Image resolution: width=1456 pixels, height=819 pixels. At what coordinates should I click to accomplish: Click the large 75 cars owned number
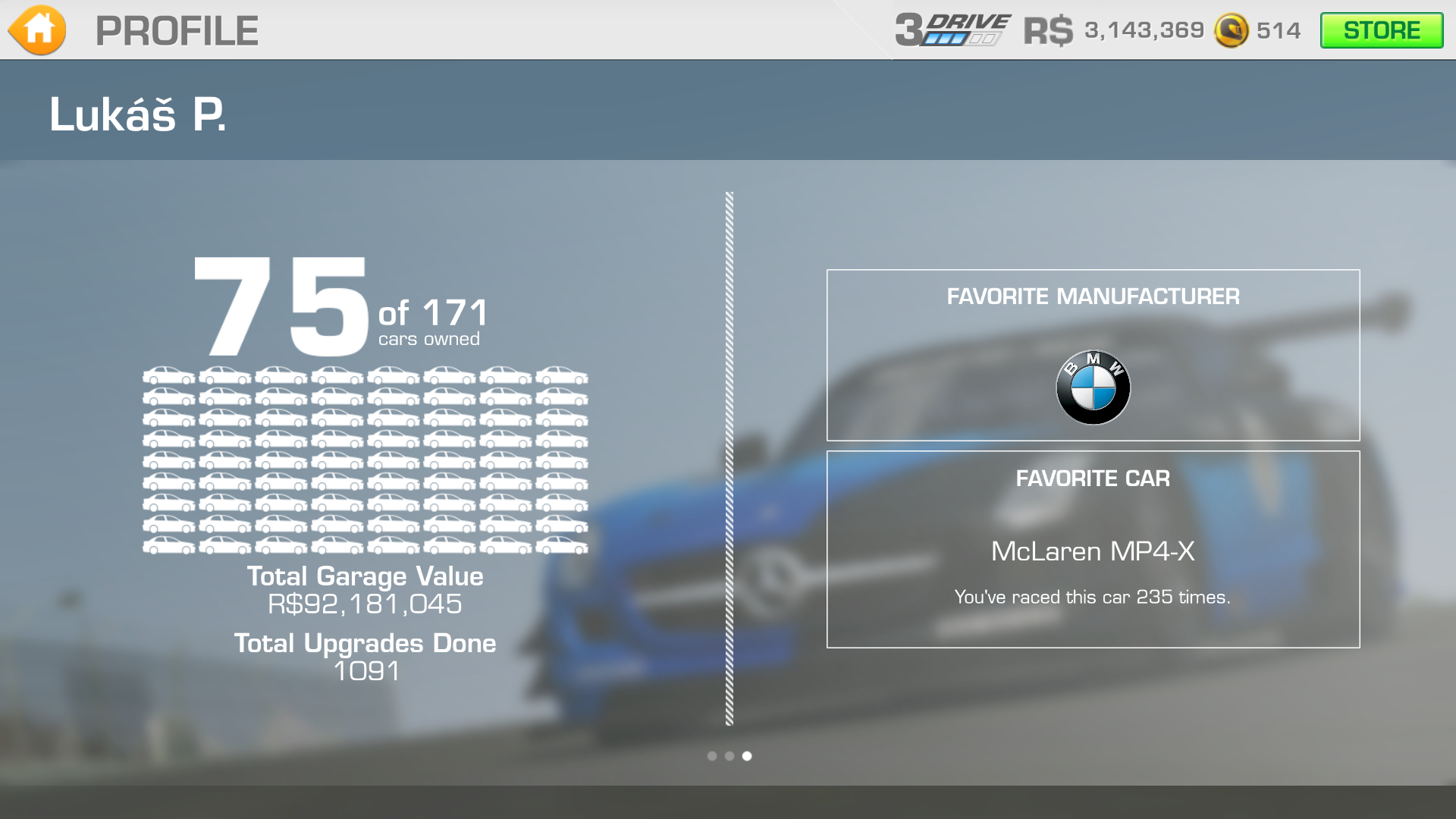pyautogui.click(x=281, y=306)
